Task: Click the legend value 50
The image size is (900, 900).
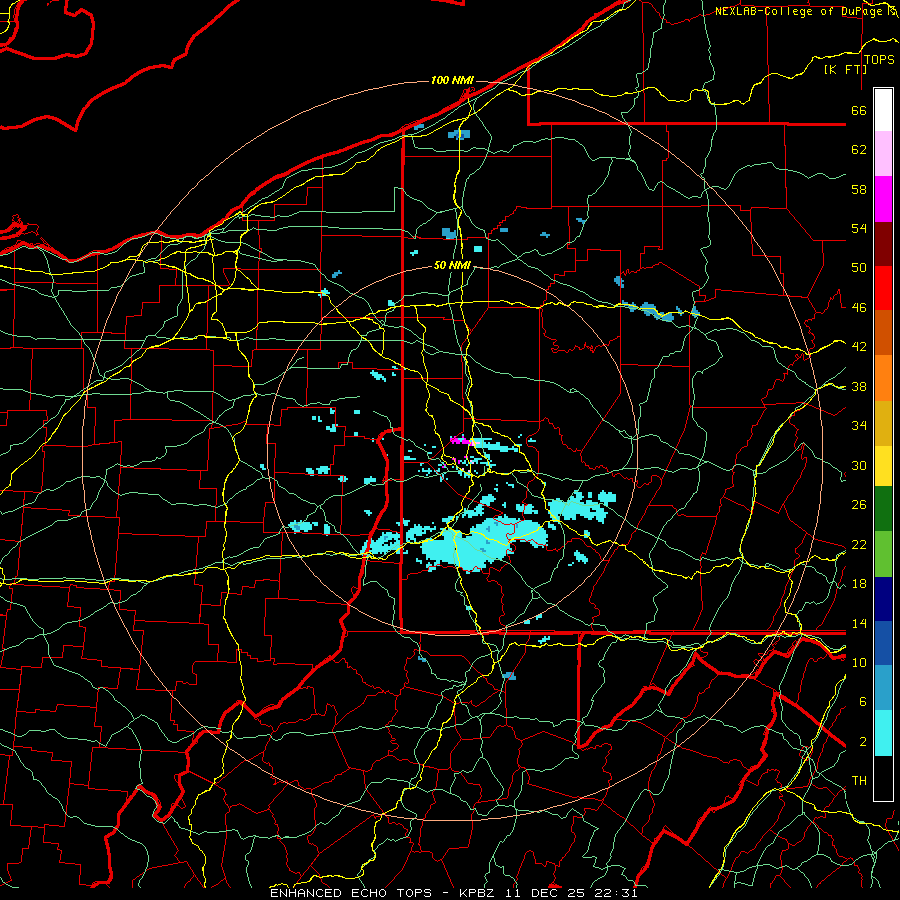Action: click(x=859, y=268)
